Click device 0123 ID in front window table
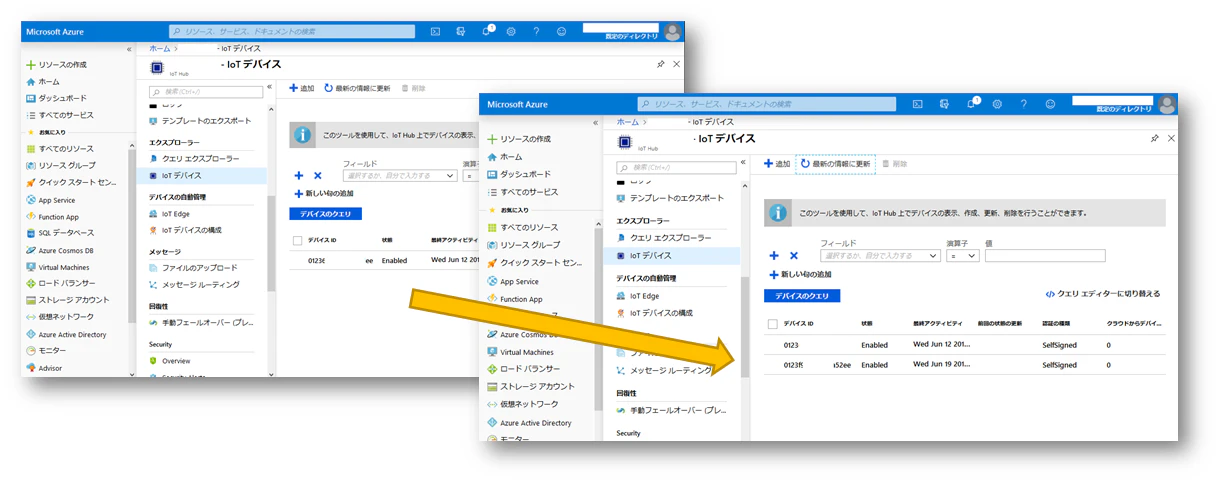1220x483 pixels. pyautogui.click(x=791, y=345)
